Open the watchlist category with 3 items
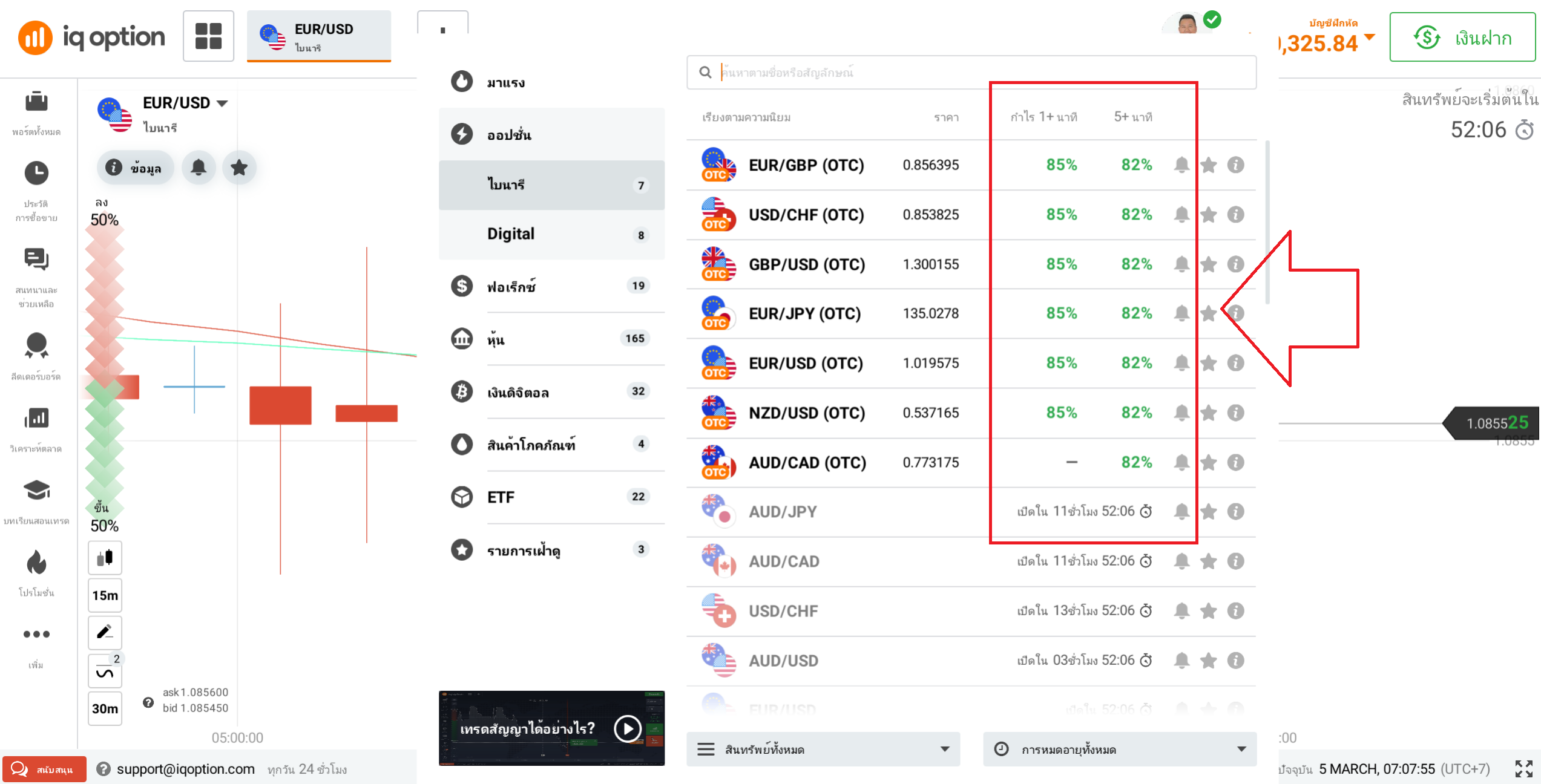1541x784 pixels. click(551, 550)
